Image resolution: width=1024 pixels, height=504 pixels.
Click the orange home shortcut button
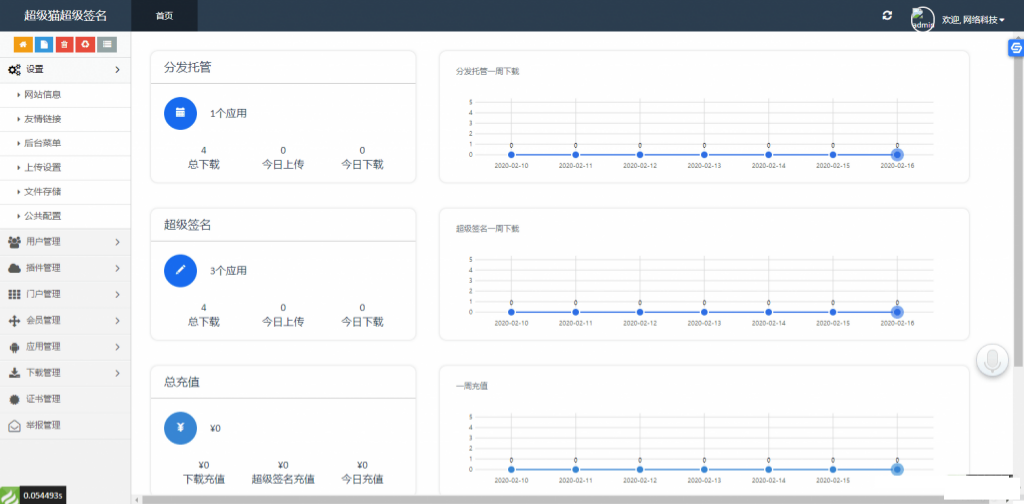pyautogui.click(x=22, y=44)
